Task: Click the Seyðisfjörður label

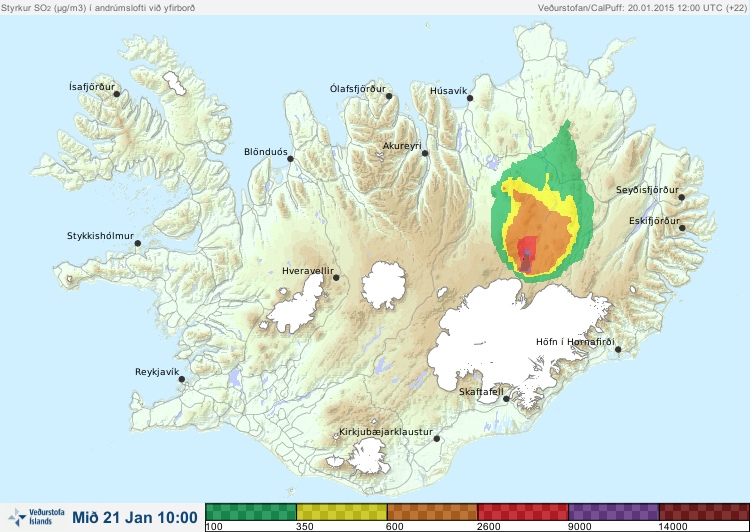Action: tap(647, 190)
